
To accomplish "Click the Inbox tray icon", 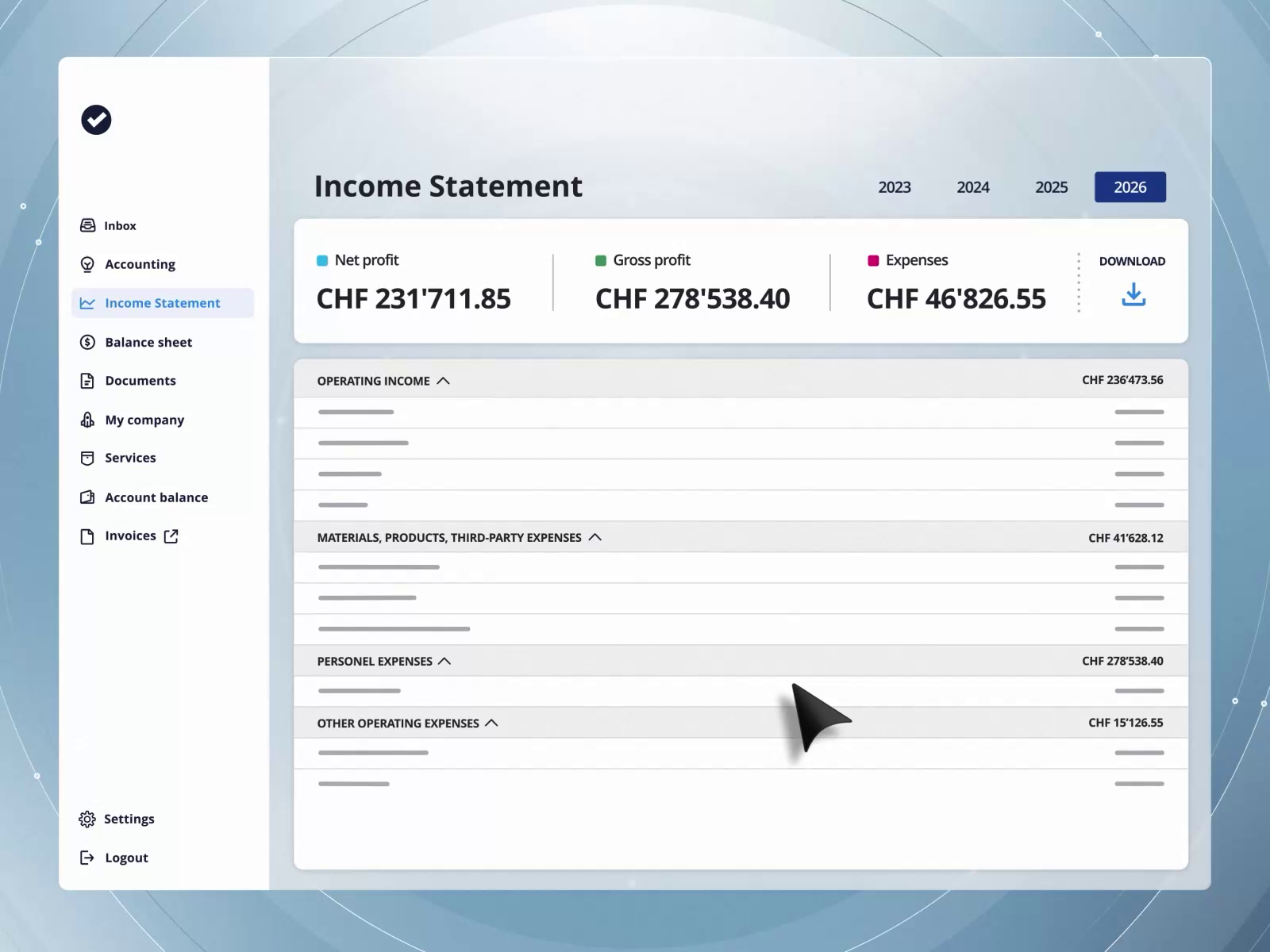I will 87,225.
